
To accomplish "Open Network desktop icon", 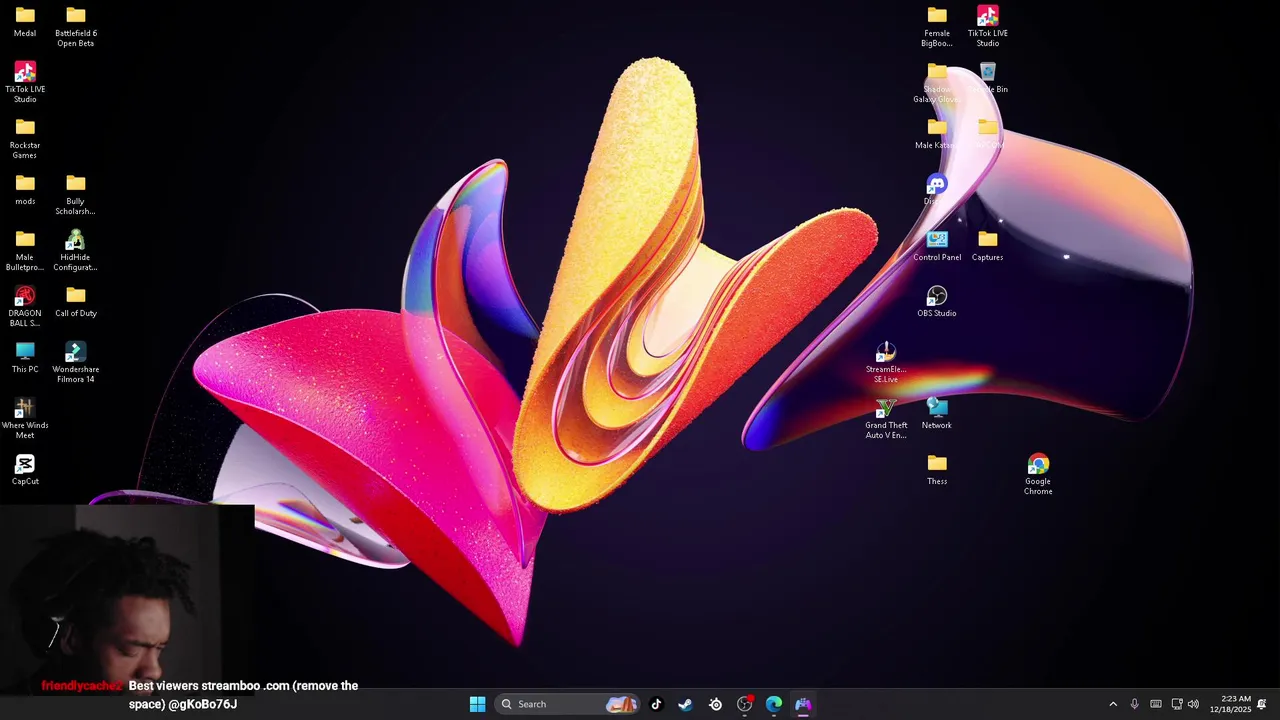I will [937, 413].
